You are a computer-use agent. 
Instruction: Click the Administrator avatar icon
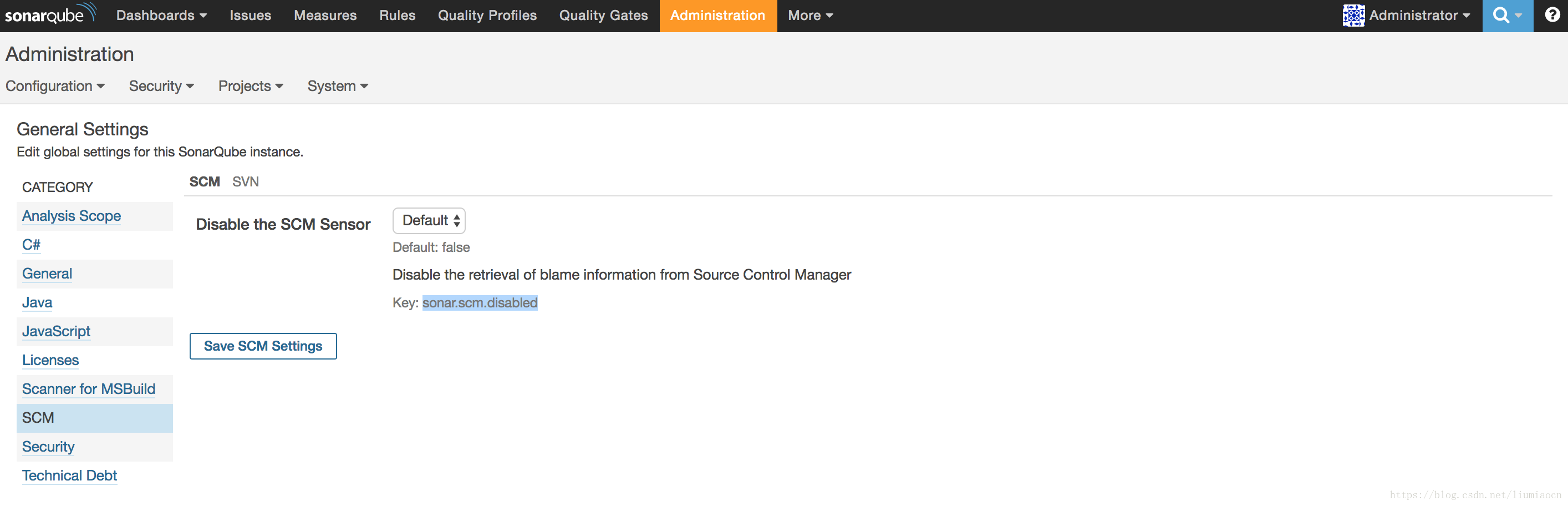click(x=1353, y=15)
